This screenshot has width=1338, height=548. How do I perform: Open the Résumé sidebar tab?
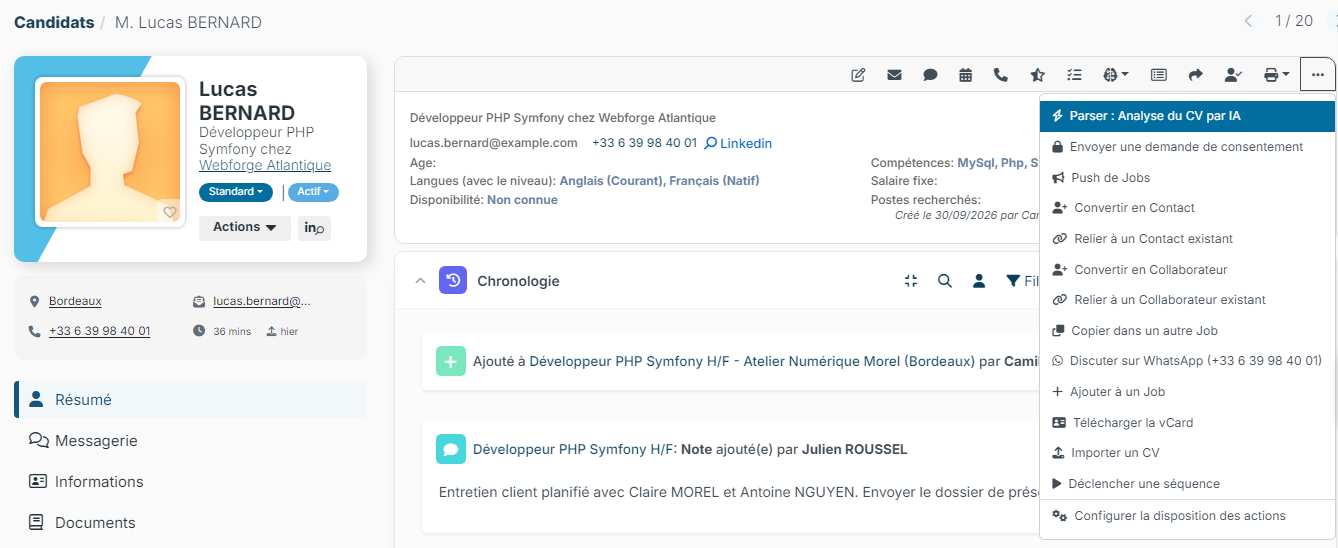click(x=190, y=399)
